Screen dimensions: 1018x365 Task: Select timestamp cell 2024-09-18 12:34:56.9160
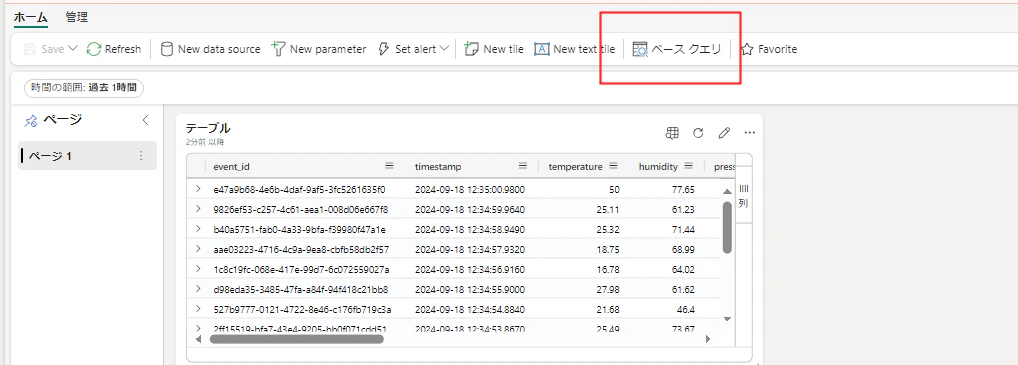pyautogui.click(x=469, y=269)
